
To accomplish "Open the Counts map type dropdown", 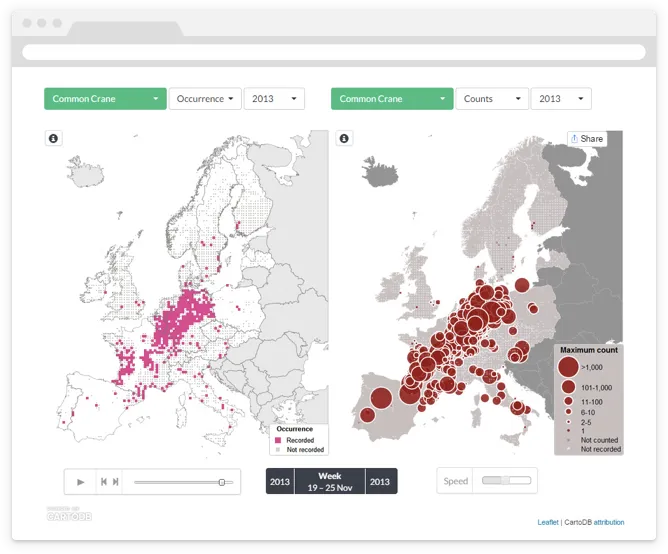I will point(492,99).
